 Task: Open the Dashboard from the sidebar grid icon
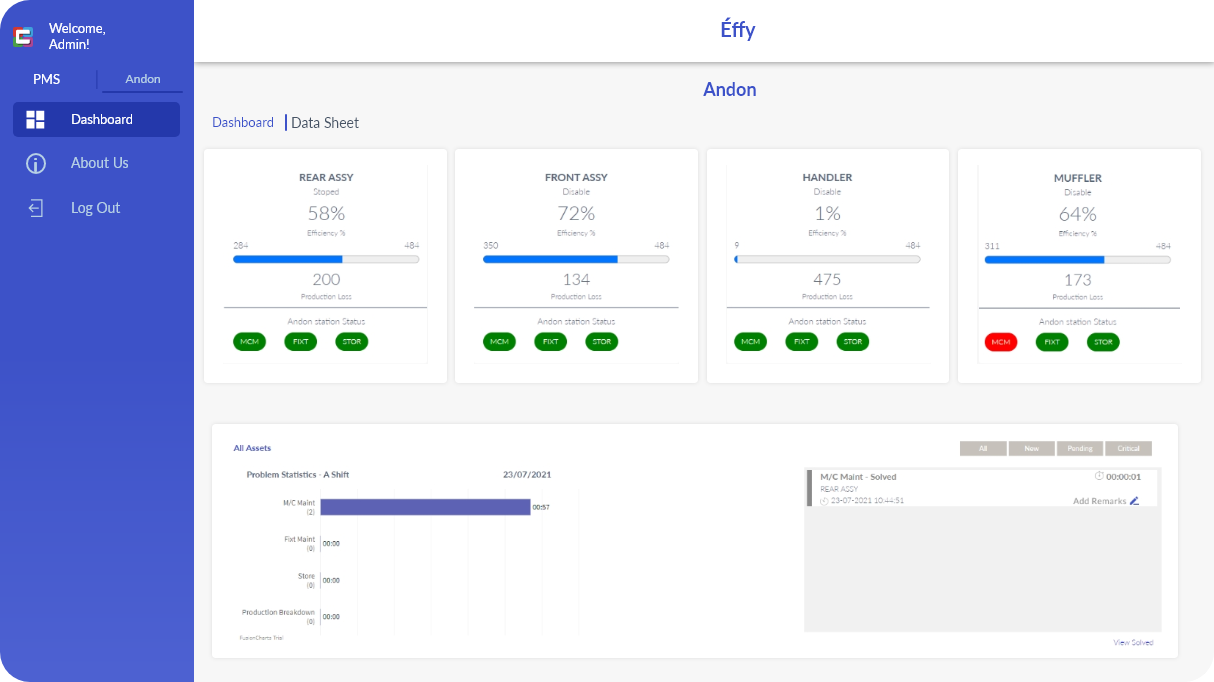pyautogui.click(x=35, y=119)
